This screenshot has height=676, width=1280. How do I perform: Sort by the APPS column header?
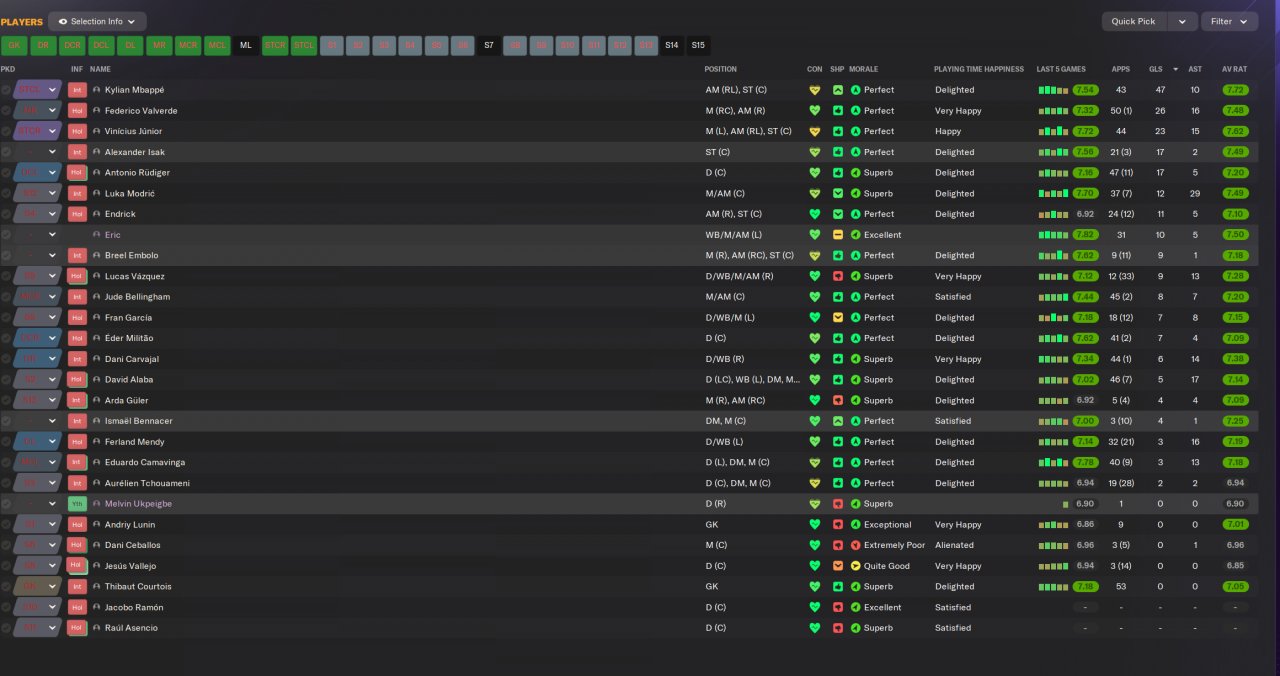(1121, 69)
